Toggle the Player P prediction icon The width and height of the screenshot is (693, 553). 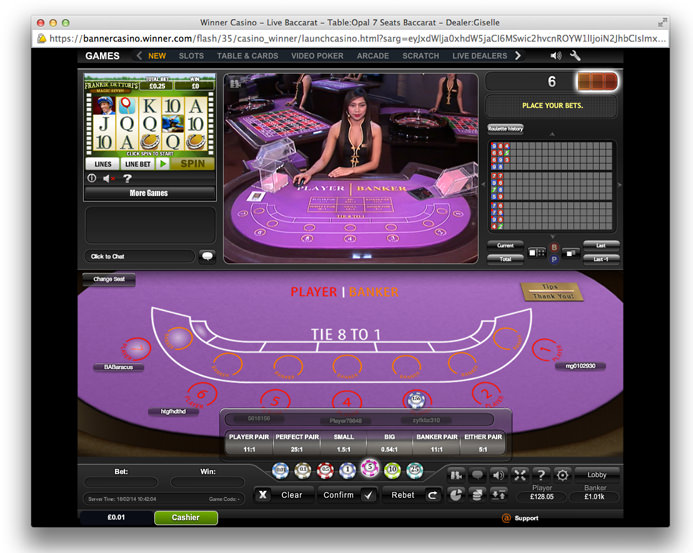554,259
